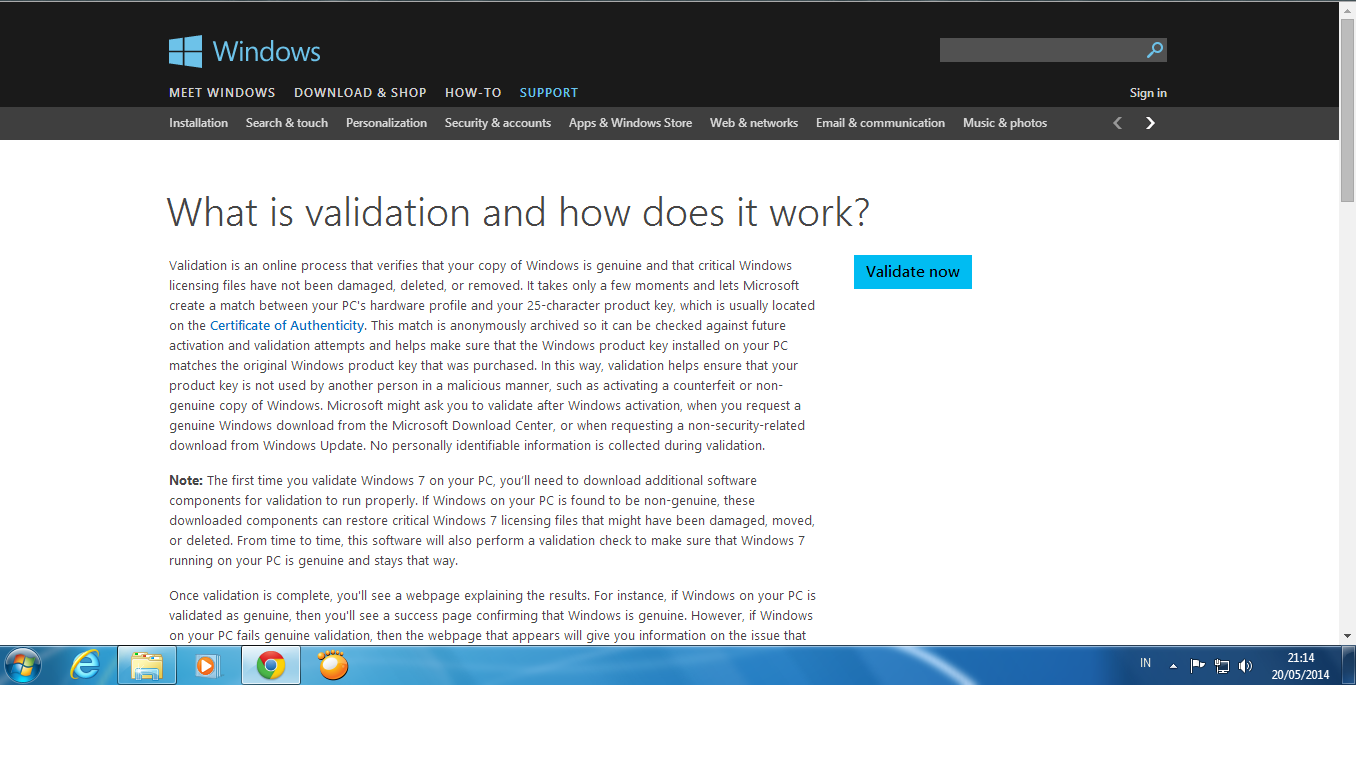Open the Certificate of Authenticity link
The width and height of the screenshot is (1360, 768).
pyautogui.click(x=287, y=326)
